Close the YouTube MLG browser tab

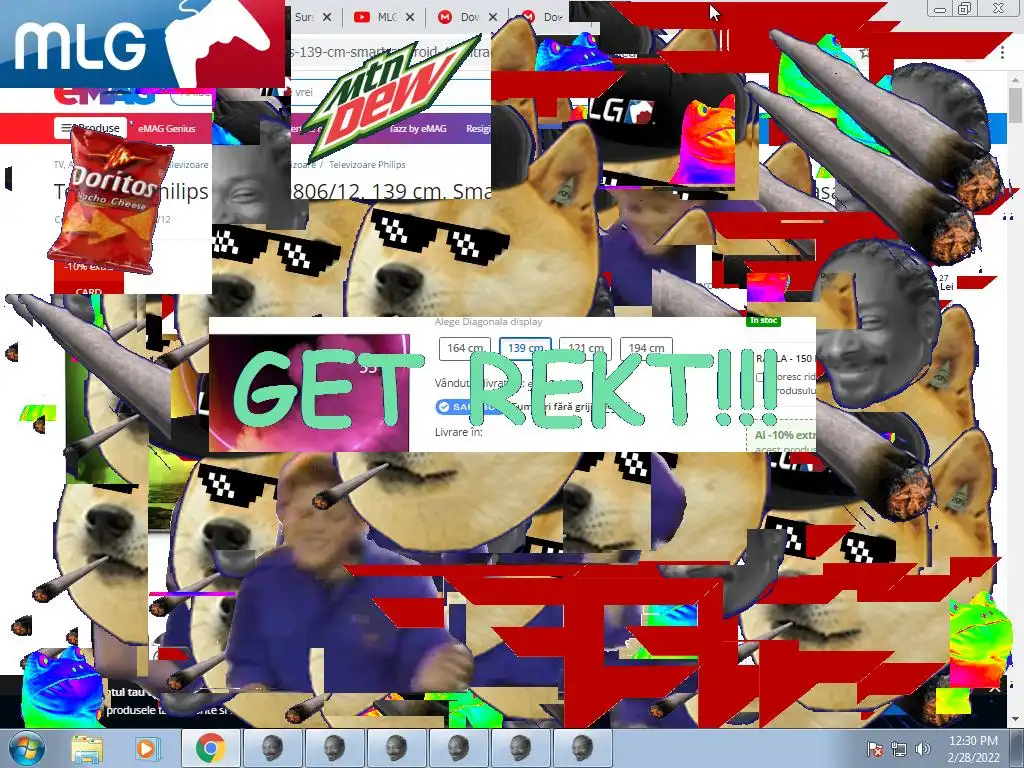(410, 17)
